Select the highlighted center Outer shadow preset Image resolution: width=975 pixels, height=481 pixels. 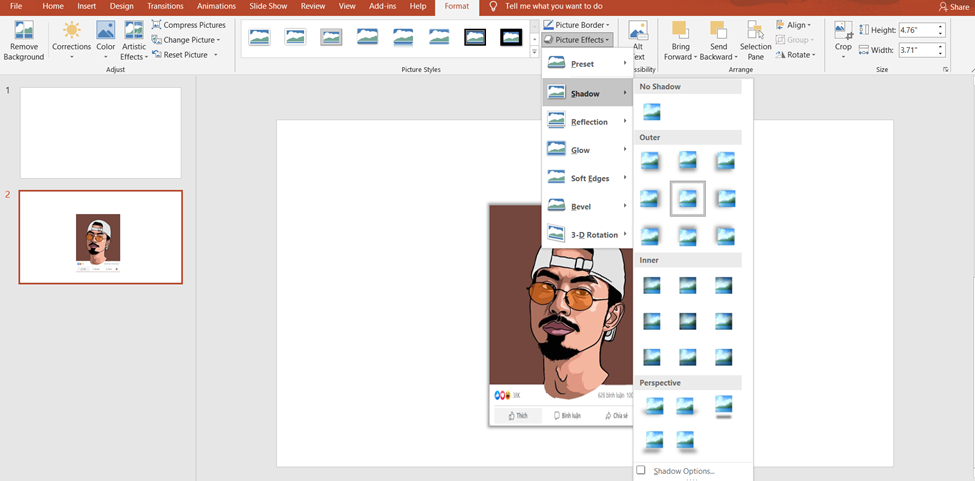click(688, 198)
